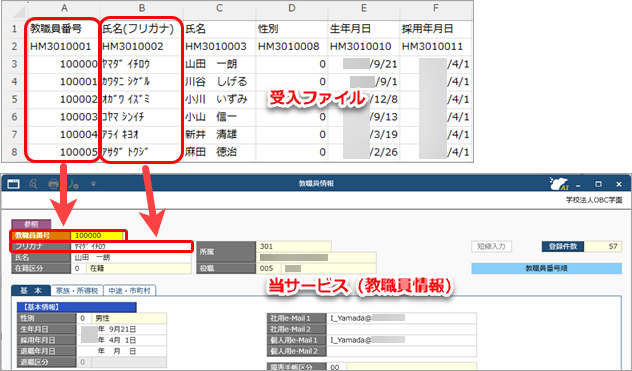
Task: Click the 学校法人OBC学園 organization name
Action: 594,200
